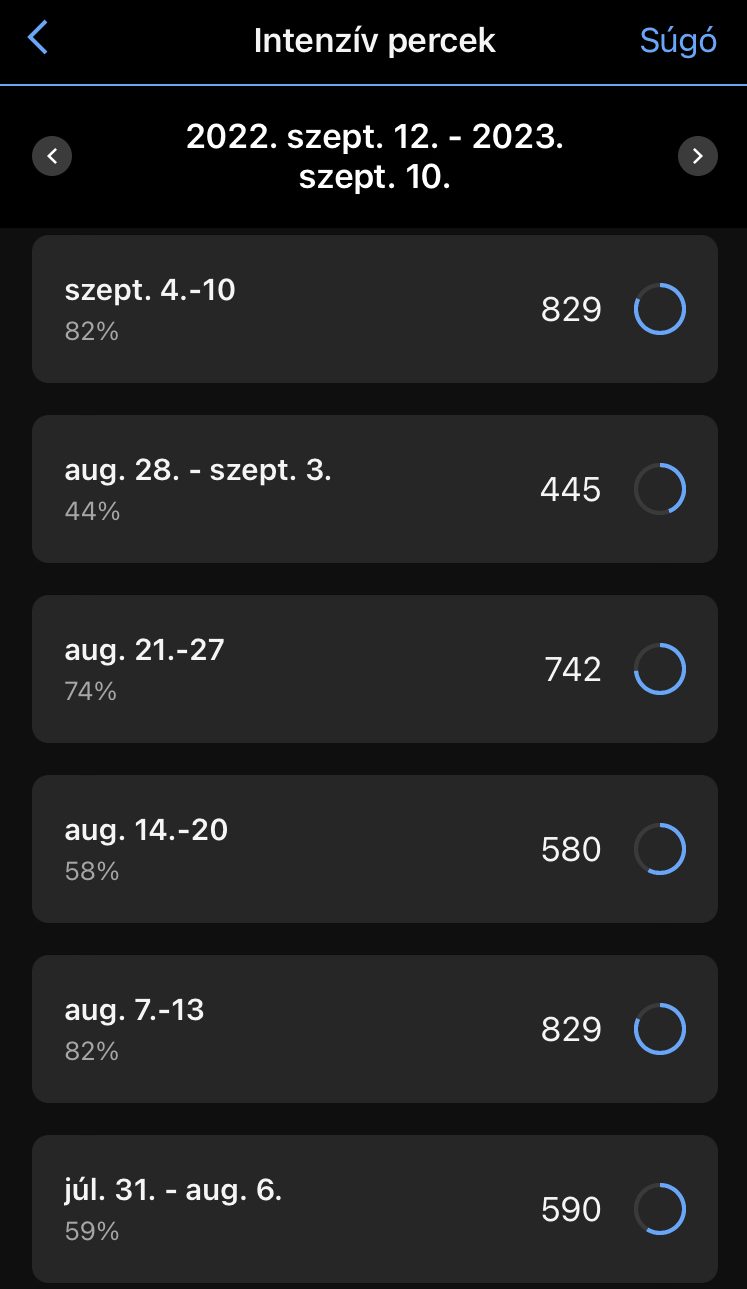This screenshot has height=1289, width=747.
Task: Tap progress ring for aug. 14.-20
Action: [660, 849]
